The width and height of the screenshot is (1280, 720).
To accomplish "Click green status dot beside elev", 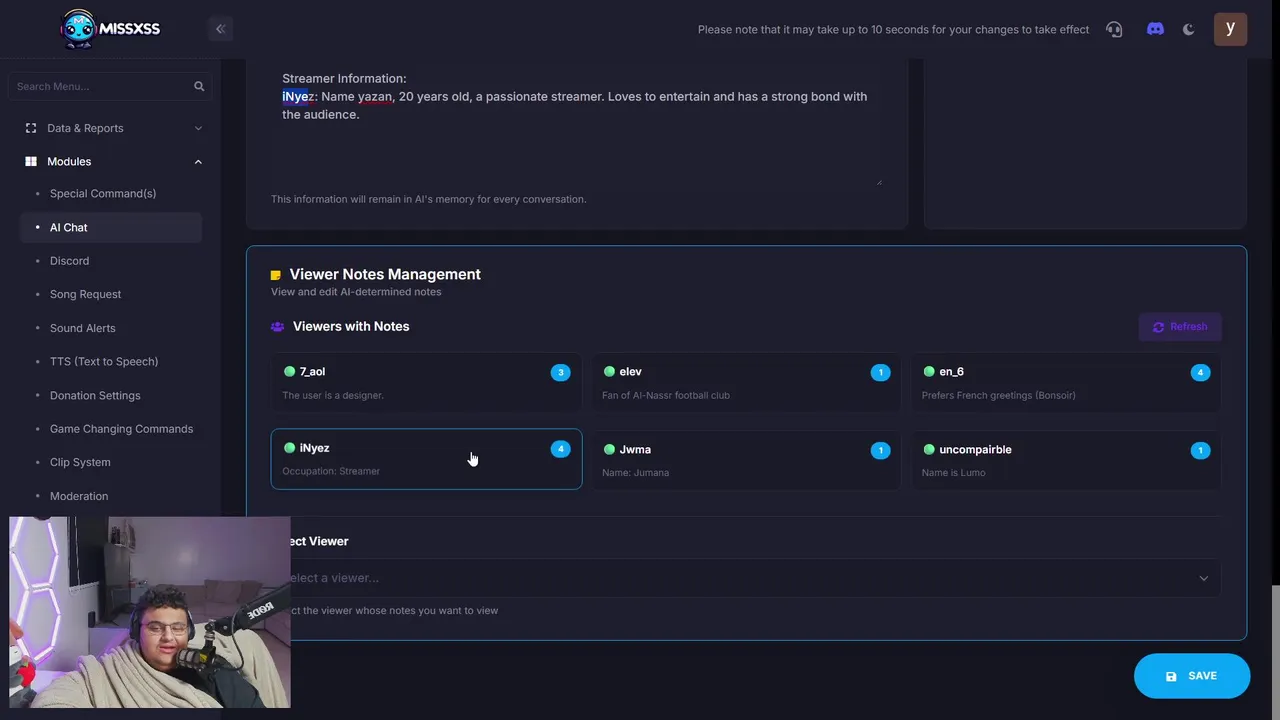I will (x=609, y=371).
